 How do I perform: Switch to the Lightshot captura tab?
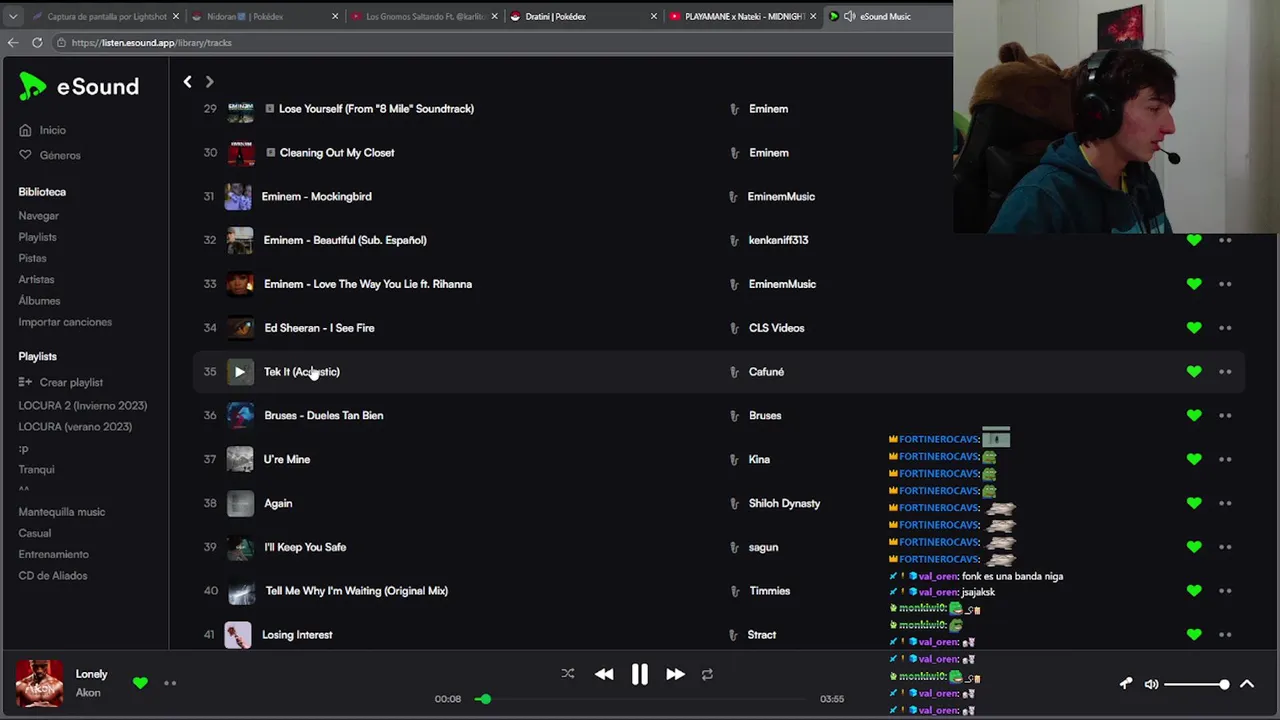coord(107,16)
